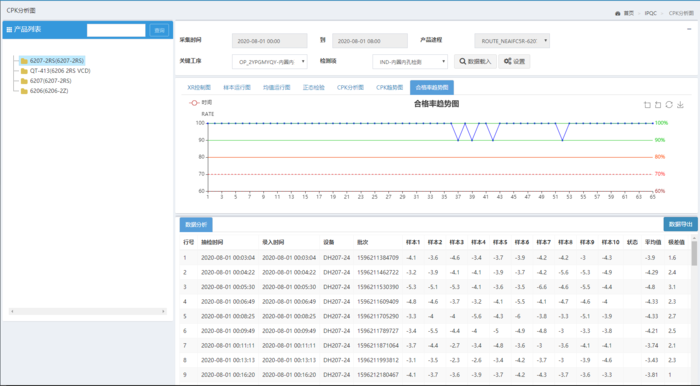700x386 pixels.
Task: Switch to the CPK分析图 tab
Action: 350,87
